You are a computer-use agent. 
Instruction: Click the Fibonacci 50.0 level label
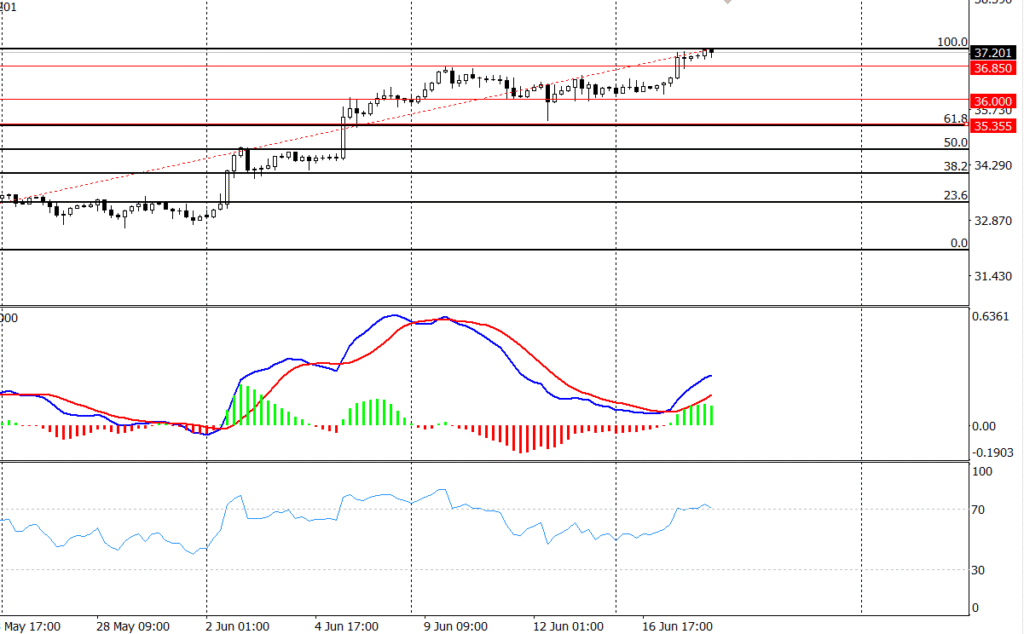(955, 142)
